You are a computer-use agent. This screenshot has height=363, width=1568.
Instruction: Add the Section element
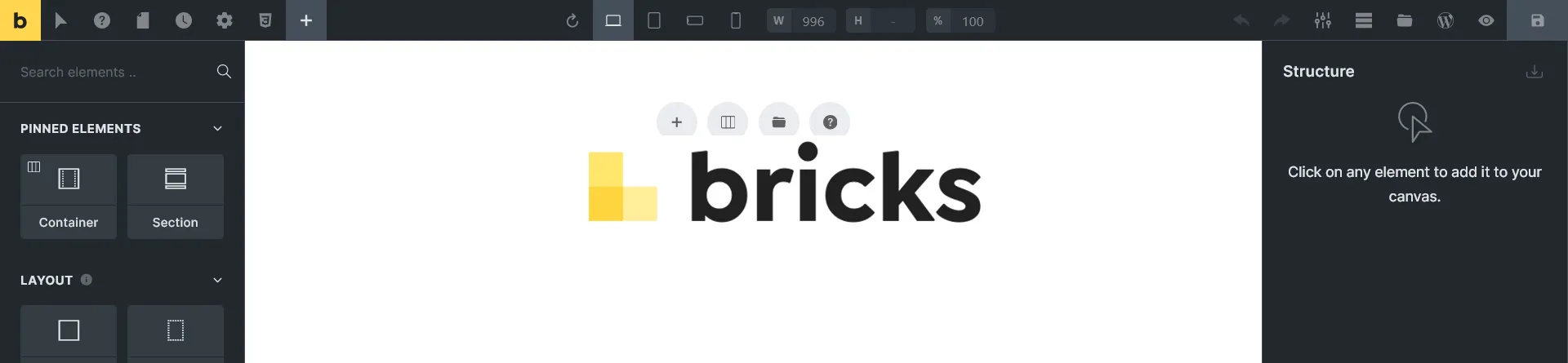(176, 197)
